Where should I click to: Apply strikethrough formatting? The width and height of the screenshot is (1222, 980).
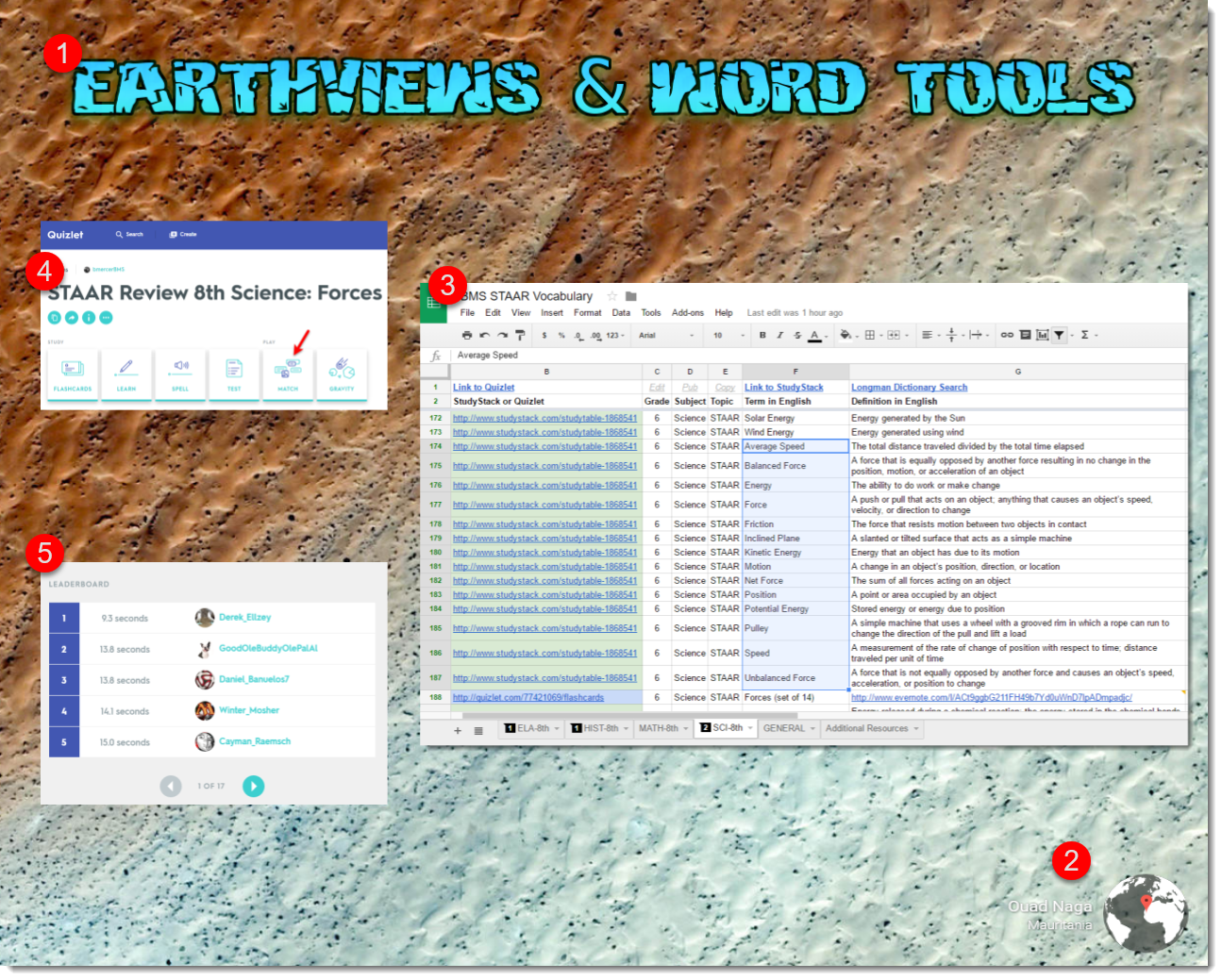click(797, 335)
